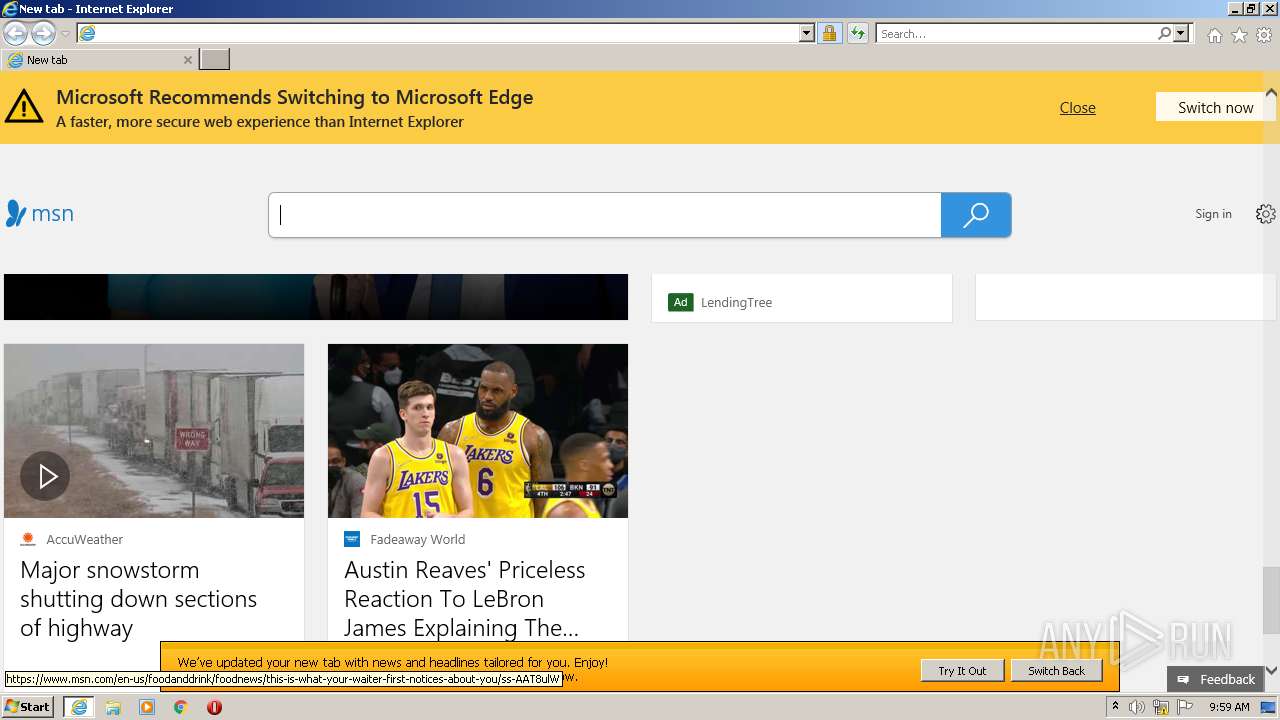Open network tray icon
The image size is (1280, 720).
pos(1160,707)
